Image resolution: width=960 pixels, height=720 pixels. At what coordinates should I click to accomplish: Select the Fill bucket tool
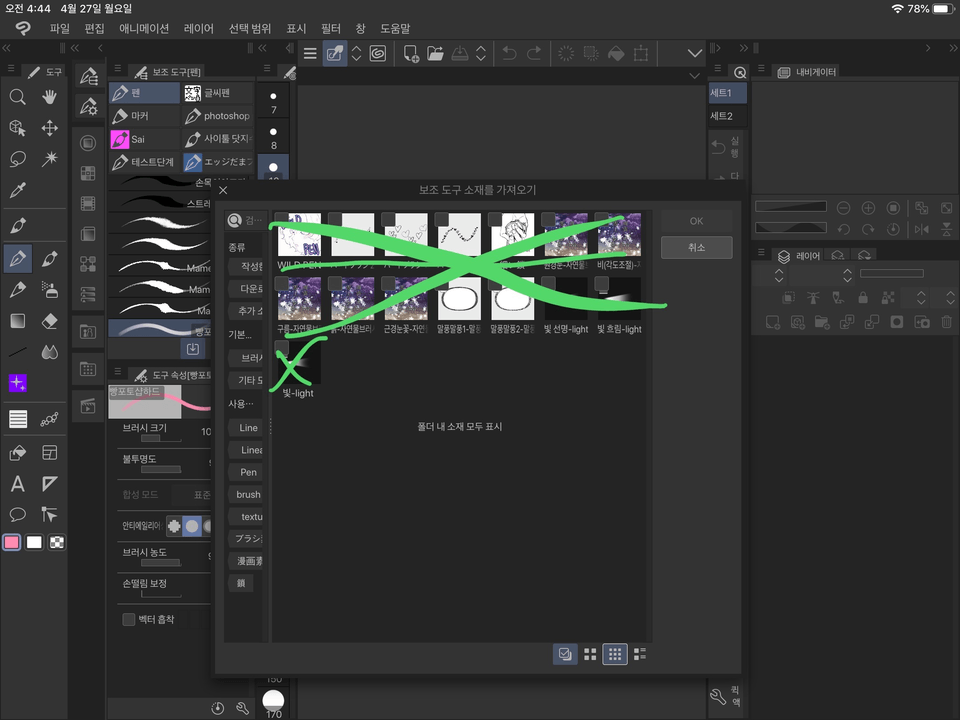(17, 452)
